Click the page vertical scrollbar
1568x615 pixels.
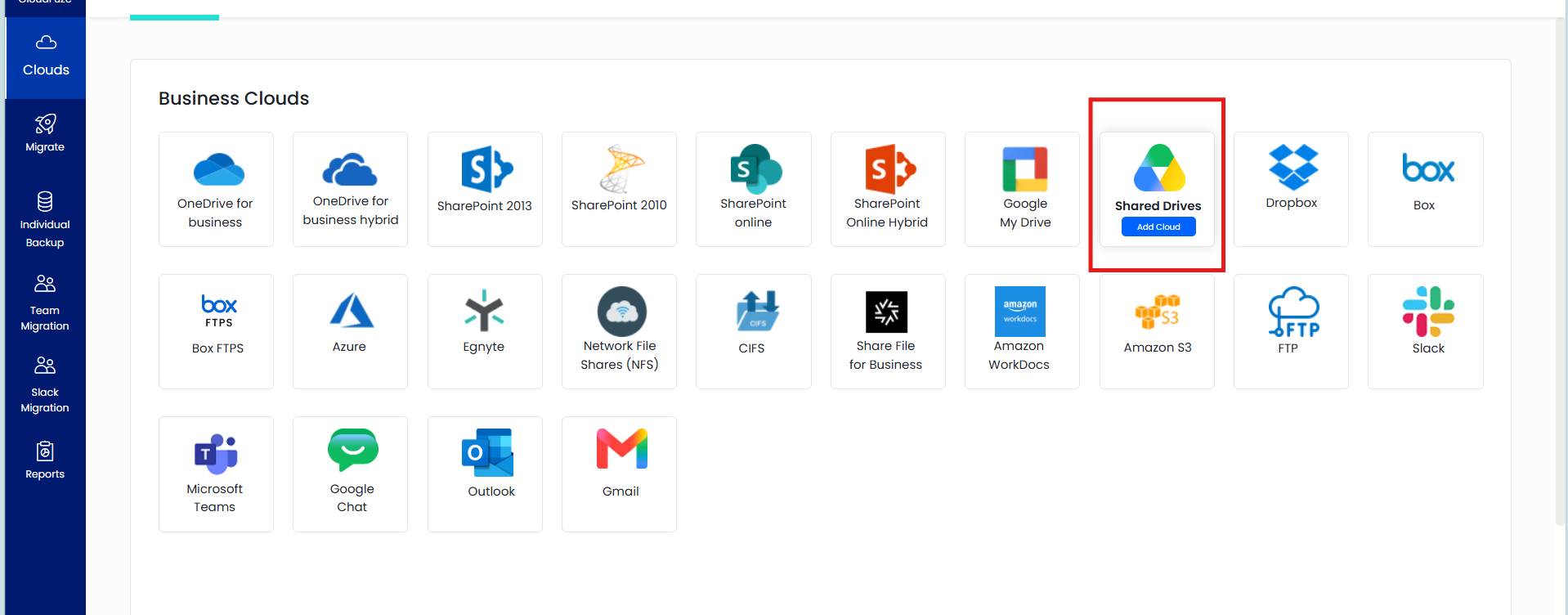tap(1560, 270)
